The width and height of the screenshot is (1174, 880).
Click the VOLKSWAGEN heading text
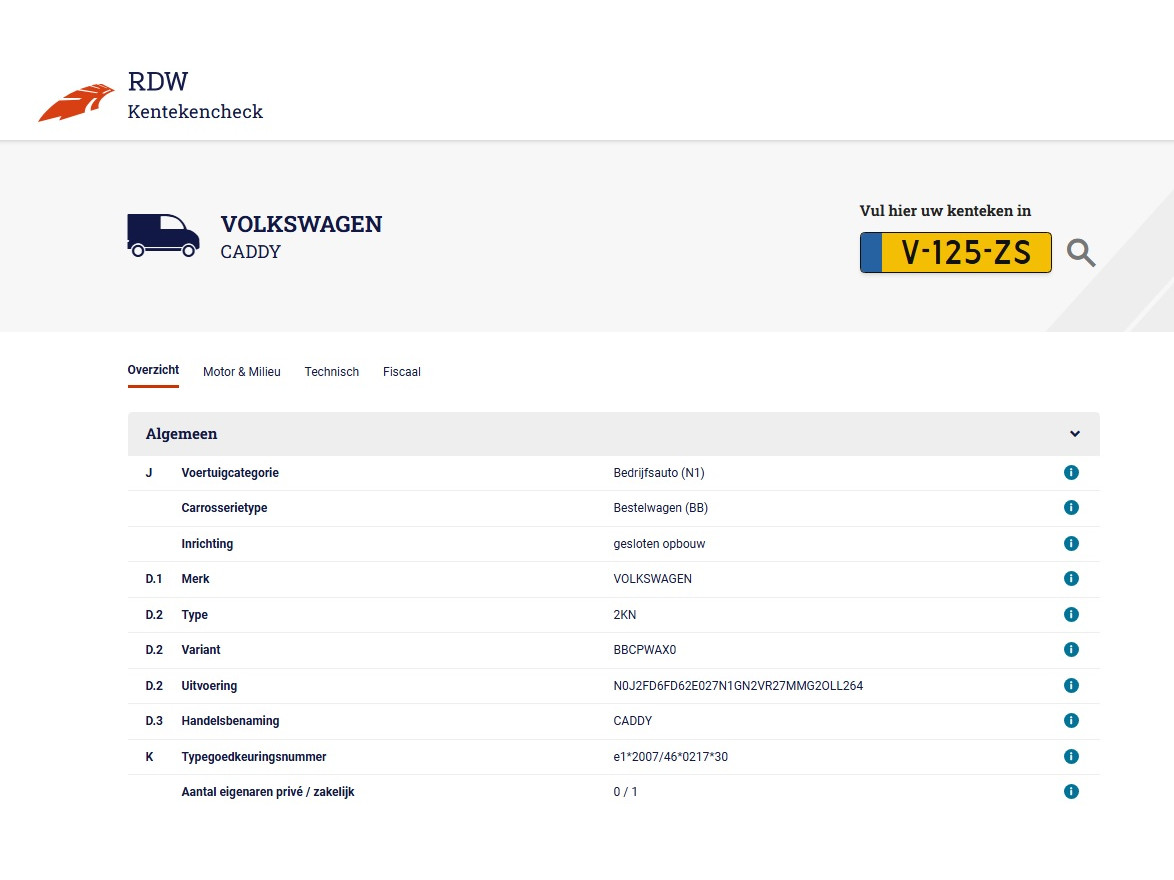pos(301,225)
